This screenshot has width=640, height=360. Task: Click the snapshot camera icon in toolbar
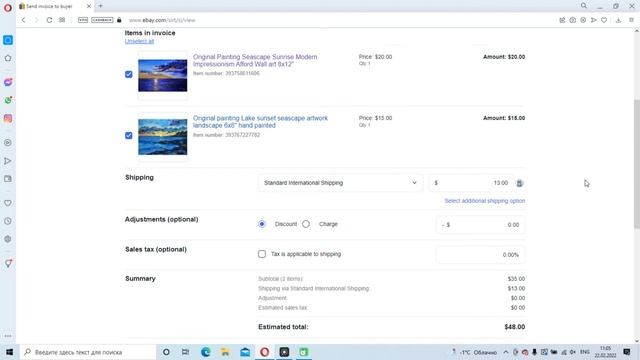[573, 20]
